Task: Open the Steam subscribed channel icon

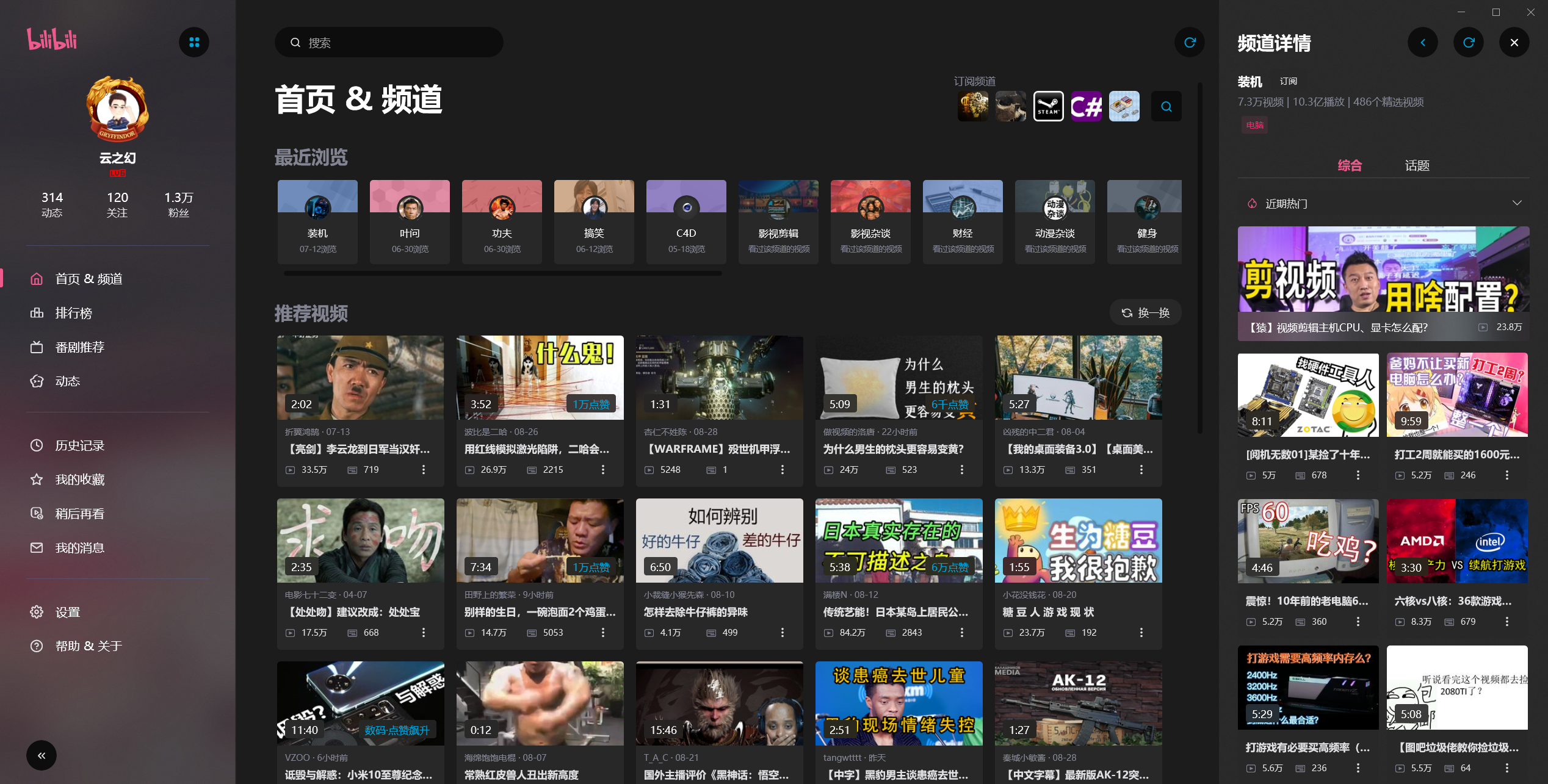Action: [x=1048, y=107]
